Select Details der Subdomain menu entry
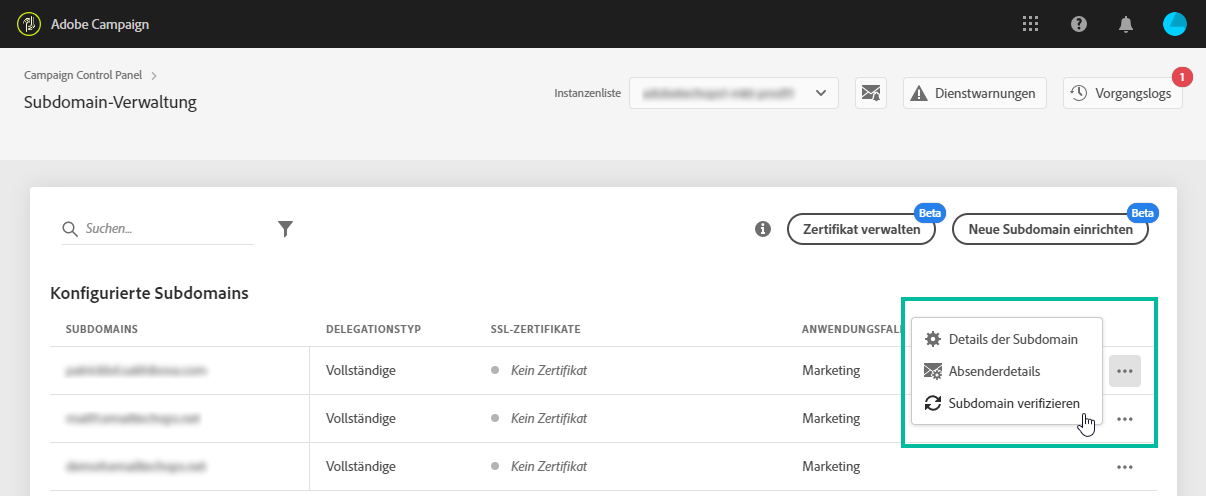This screenshot has width=1206, height=496. [1012, 339]
